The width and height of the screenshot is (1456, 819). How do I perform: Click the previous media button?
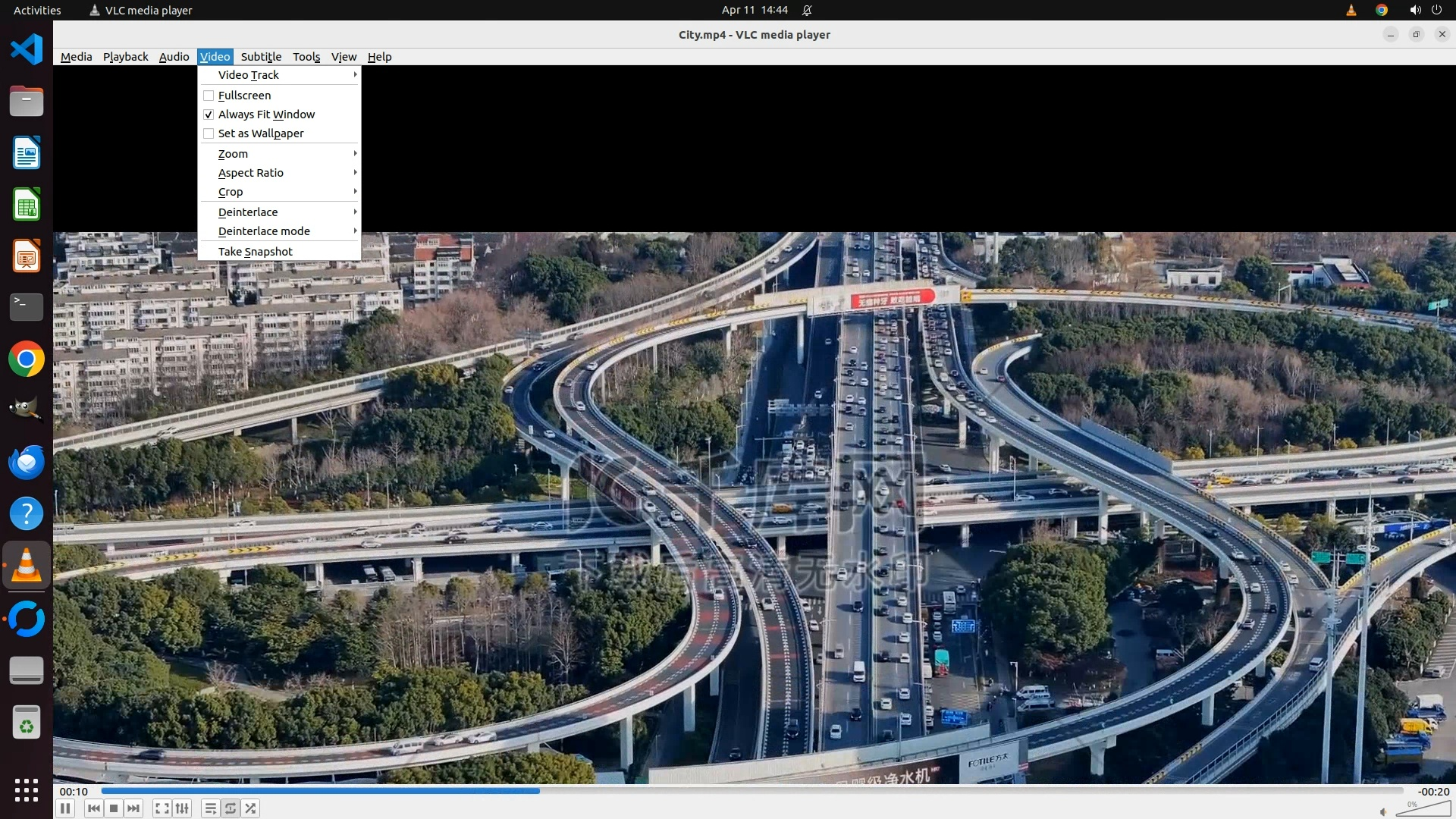coord(93,808)
